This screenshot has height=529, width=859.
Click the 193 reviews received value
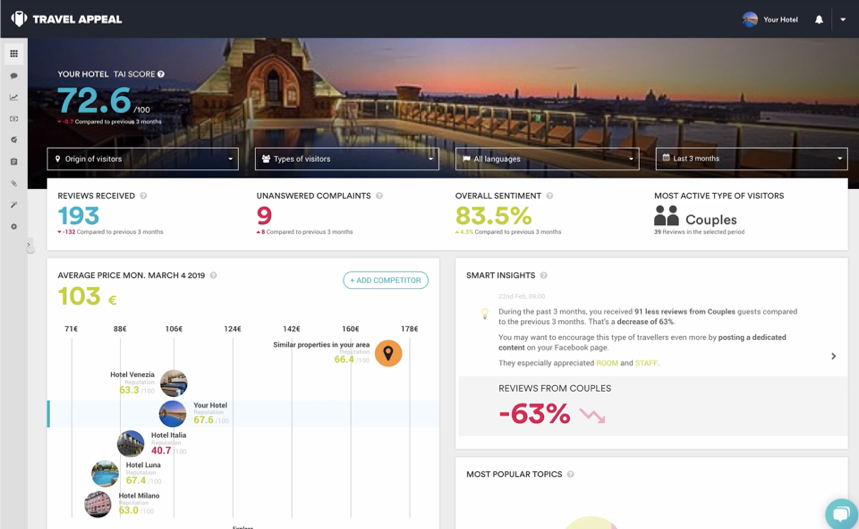coord(78,216)
